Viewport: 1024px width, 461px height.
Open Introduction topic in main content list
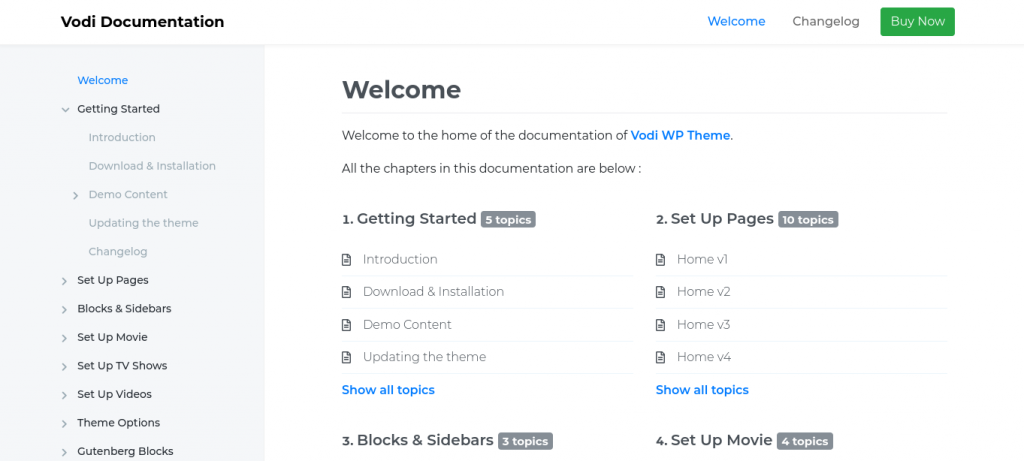tap(400, 259)
